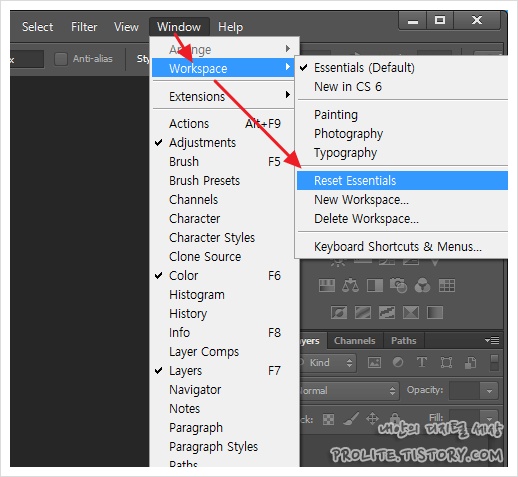Add an Invert adjustment layer
Screen dimensions: 518x477
339,313
